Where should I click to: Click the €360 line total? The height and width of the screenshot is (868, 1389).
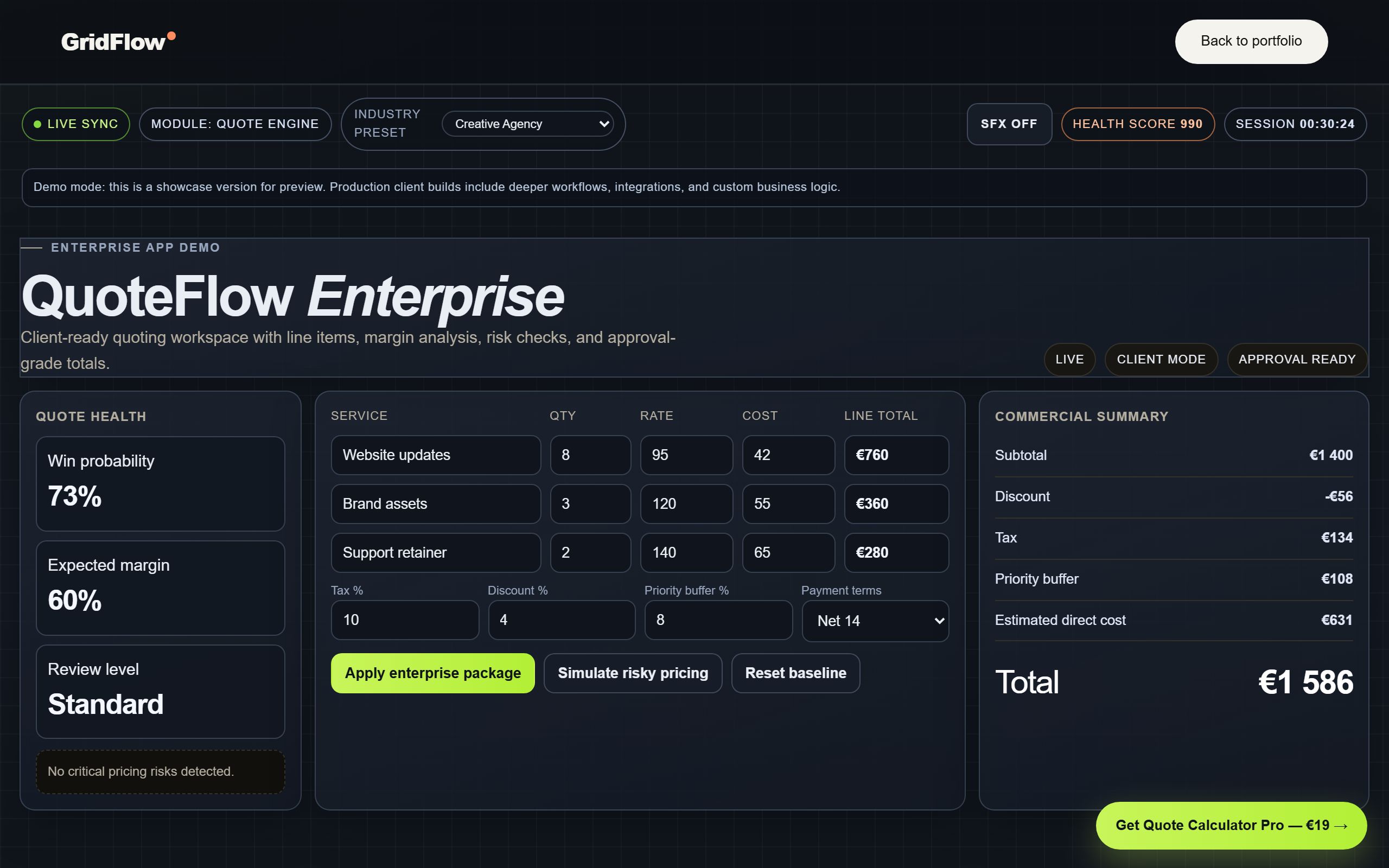pyautogui.click(x=896, y=503)
